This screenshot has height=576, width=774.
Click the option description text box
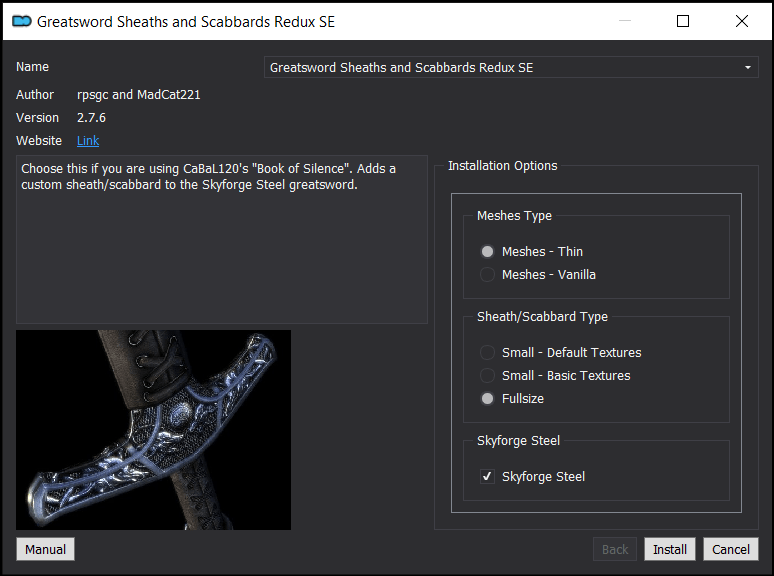(222, 239)
